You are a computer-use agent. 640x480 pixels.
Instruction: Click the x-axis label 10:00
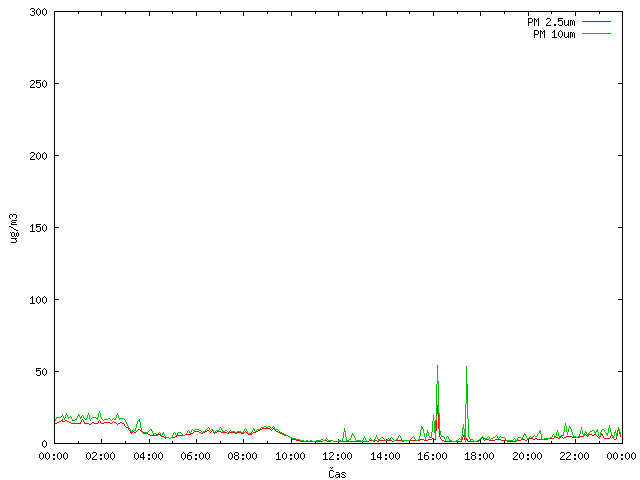point(290,456)
